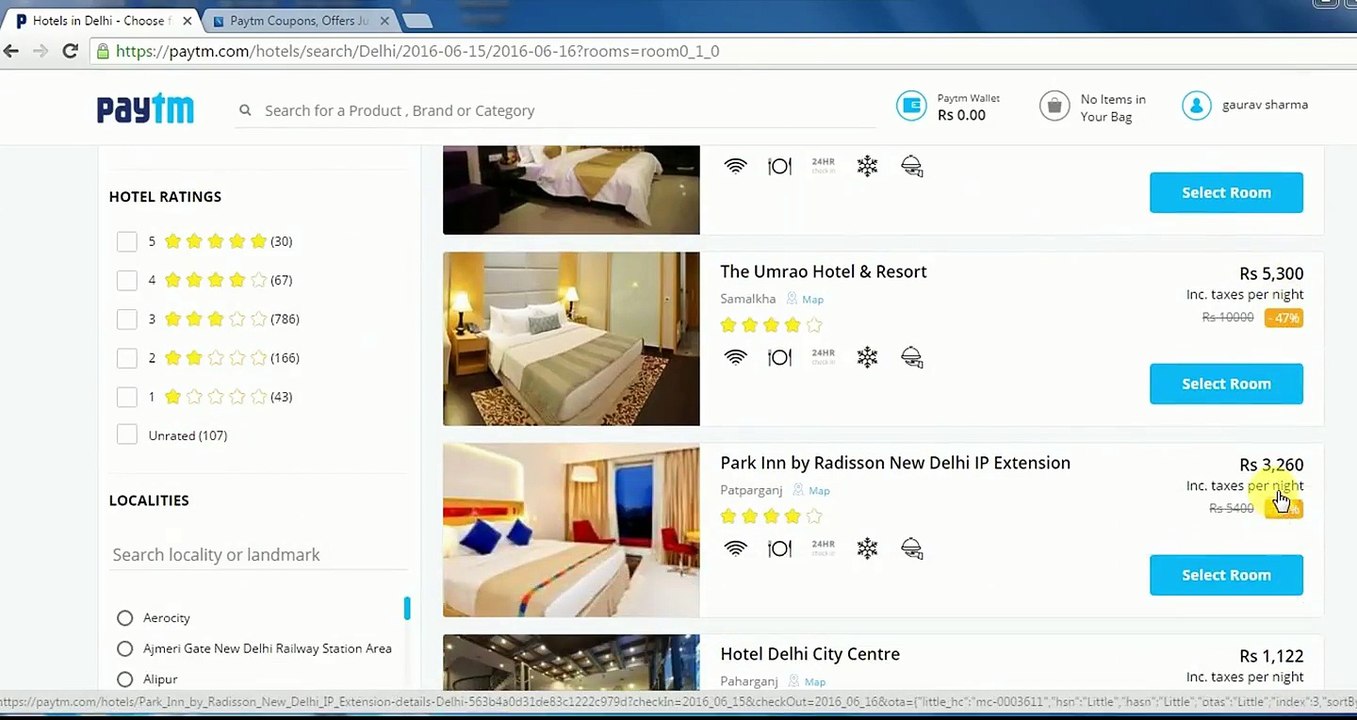Click the Search locality or landmark field

tap(259, 555)
